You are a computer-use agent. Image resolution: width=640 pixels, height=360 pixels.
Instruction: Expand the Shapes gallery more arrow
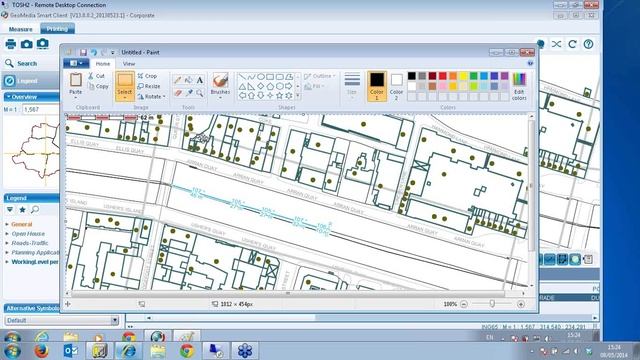click(298, 96)
